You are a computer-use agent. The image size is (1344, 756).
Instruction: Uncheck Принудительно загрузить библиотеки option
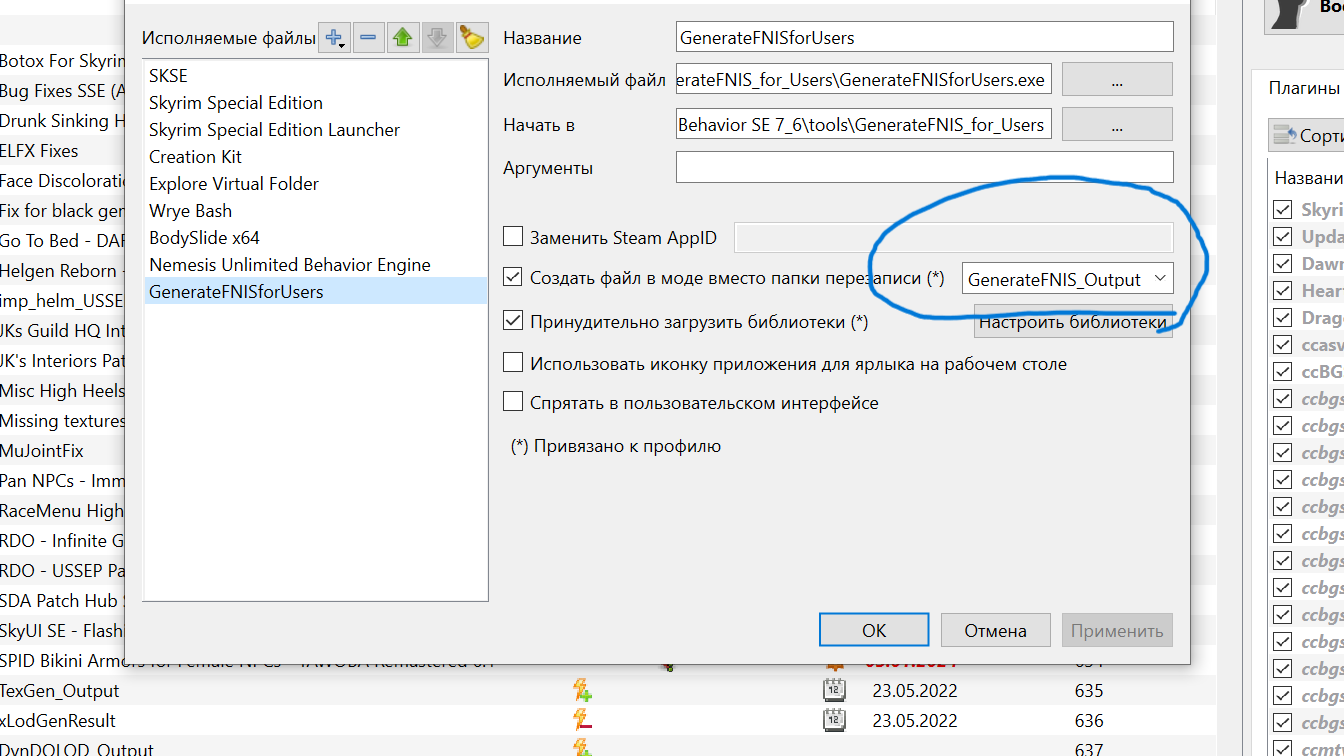click(513, 321)
